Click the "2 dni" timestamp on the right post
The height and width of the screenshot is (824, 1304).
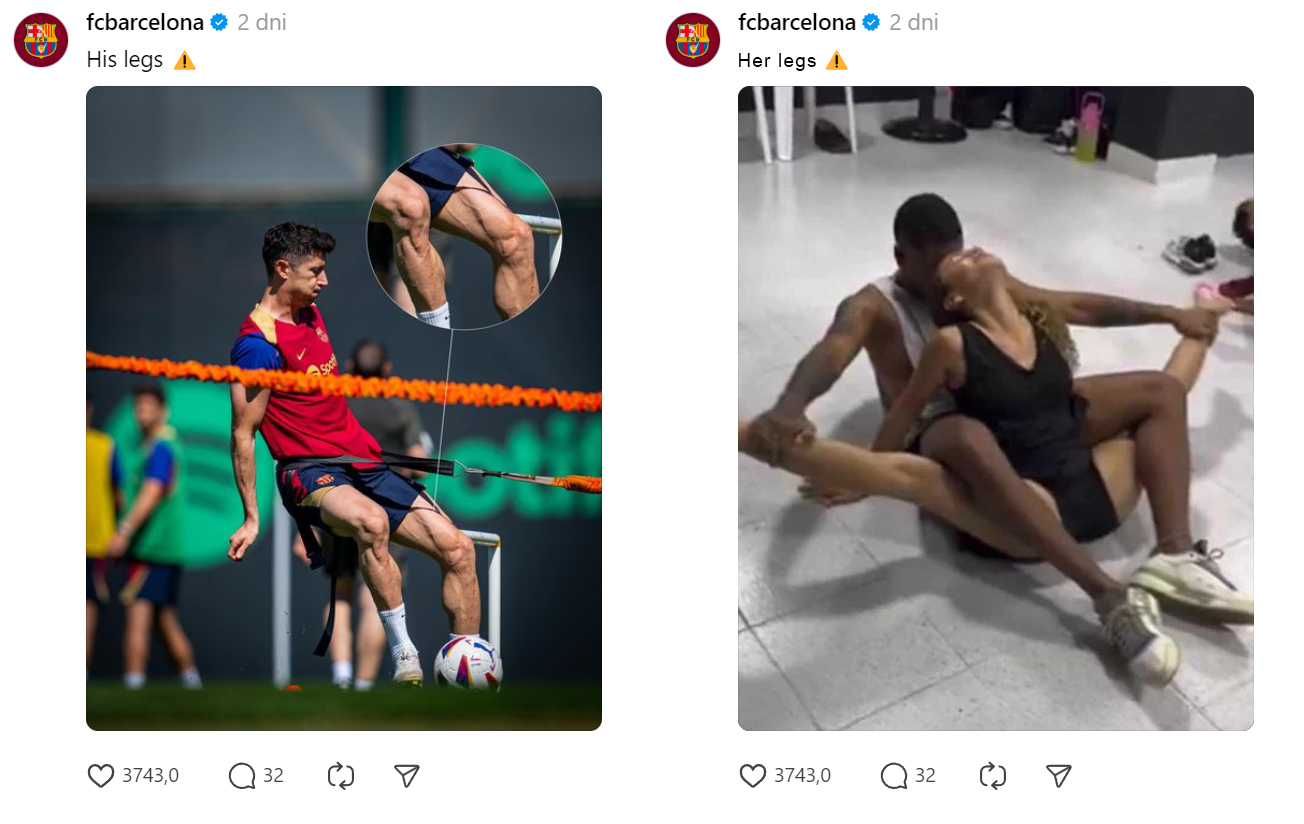pyautogui.click(x=914, y=23)
